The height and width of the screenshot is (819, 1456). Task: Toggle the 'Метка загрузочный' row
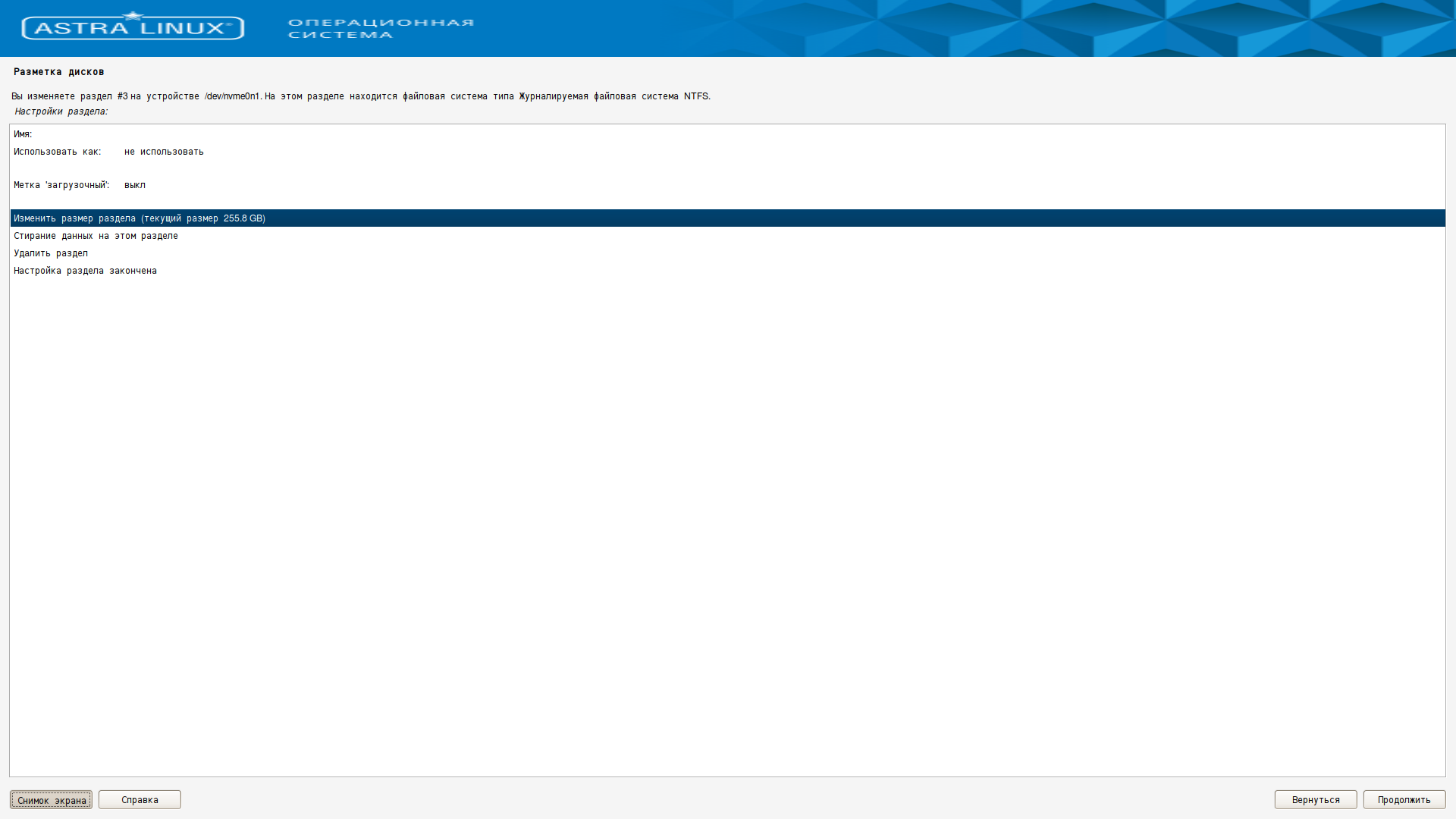727,185
